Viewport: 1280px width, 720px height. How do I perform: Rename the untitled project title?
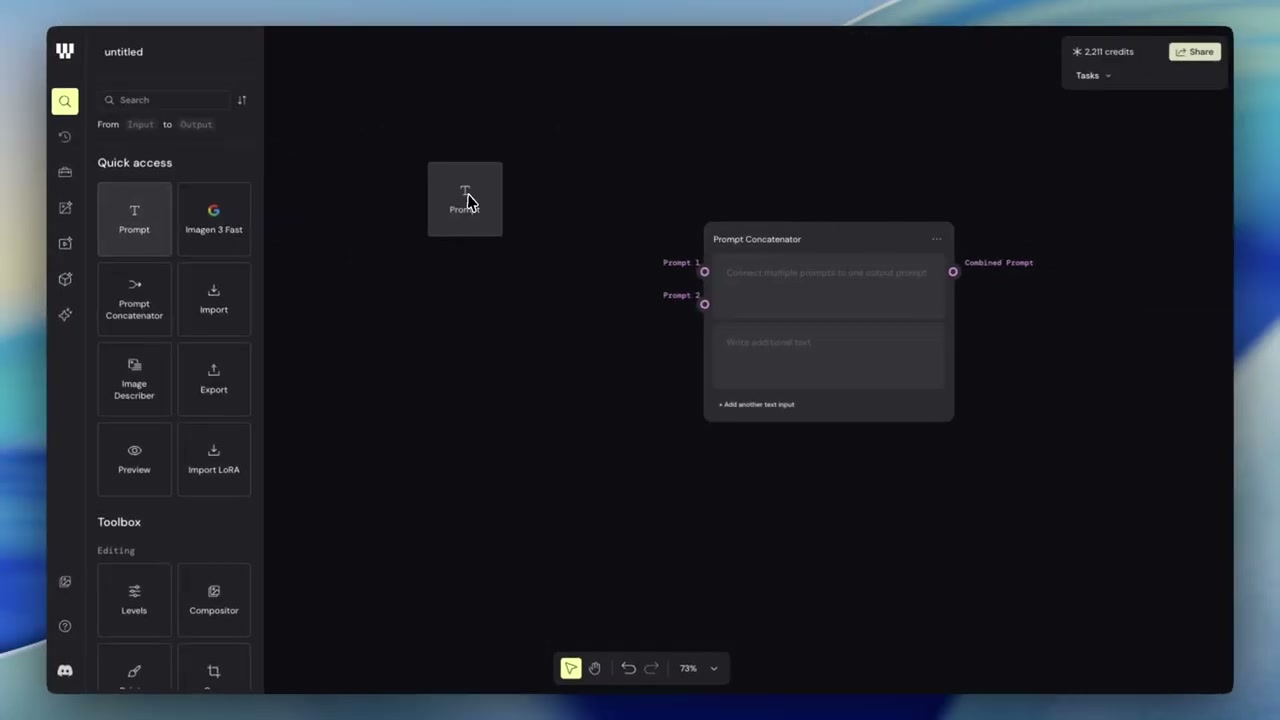(x=124, y=52)
